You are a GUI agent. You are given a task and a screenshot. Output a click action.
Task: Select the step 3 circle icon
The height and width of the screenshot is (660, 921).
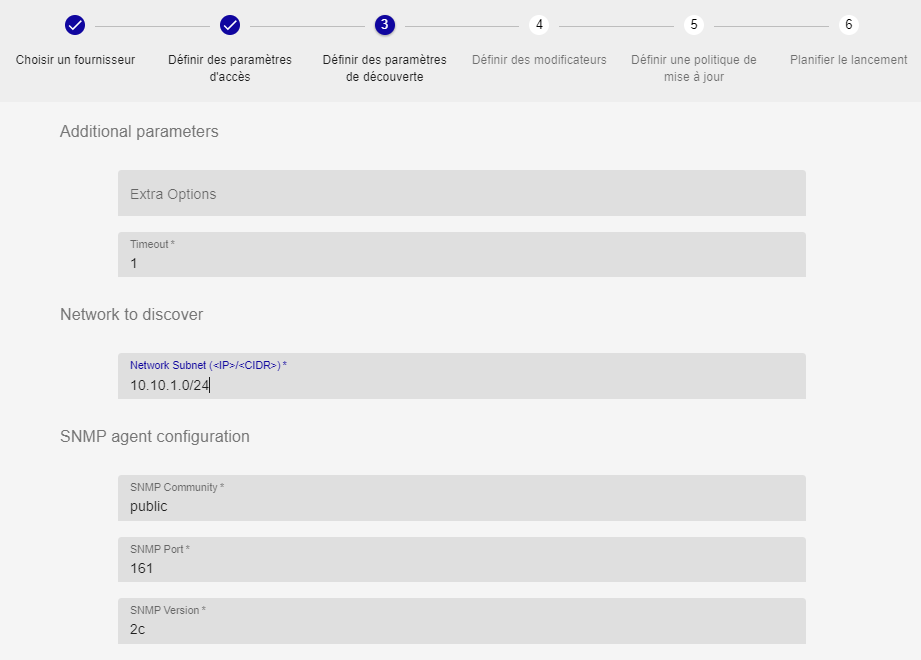384,25
